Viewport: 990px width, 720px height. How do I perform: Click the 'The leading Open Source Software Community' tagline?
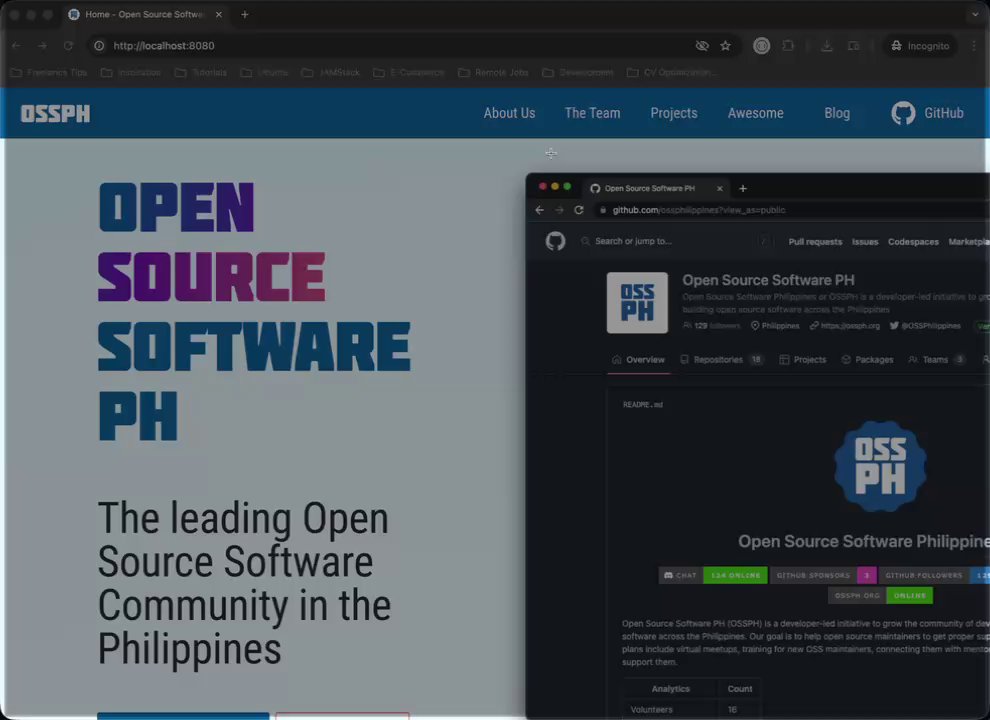tap(244, 583)
